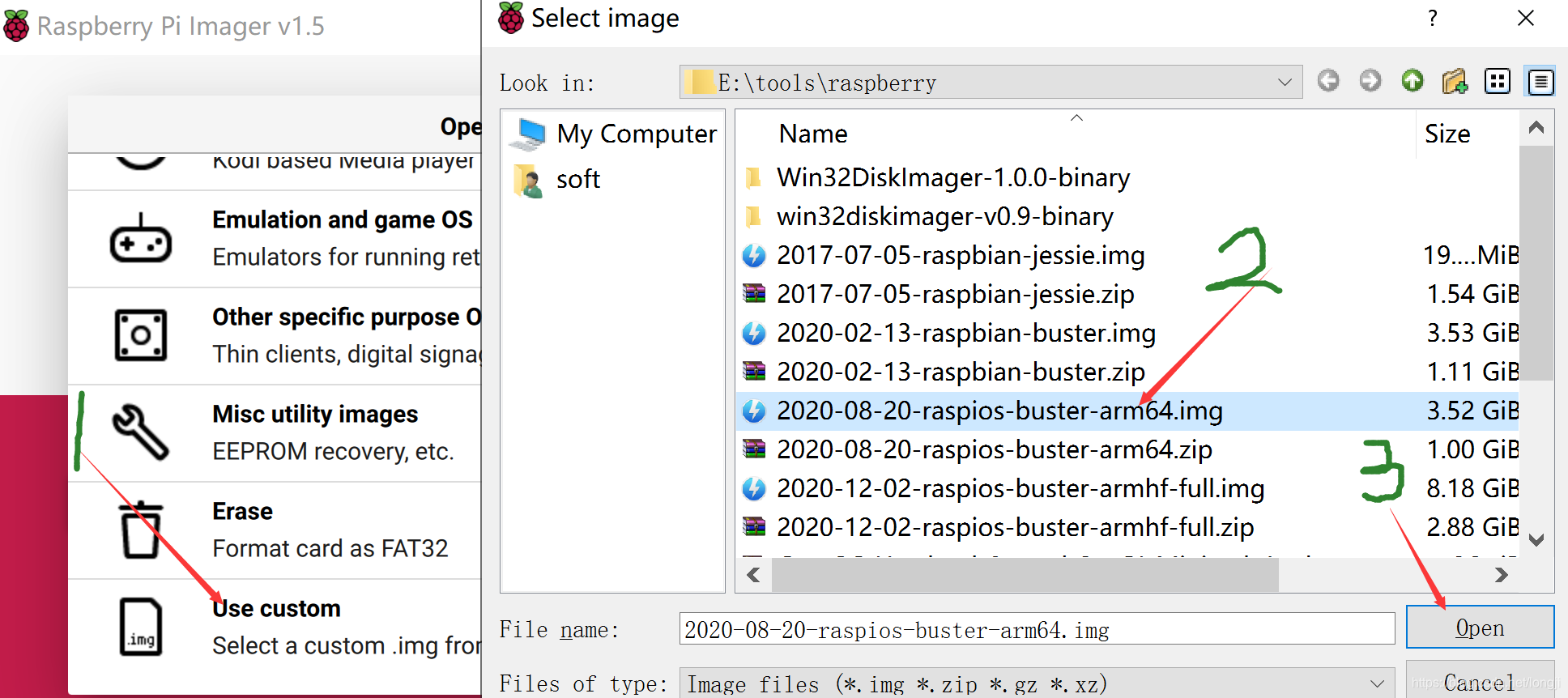
Task: Click the 8.18 GiB size cell
Action: coord(1472,488)
